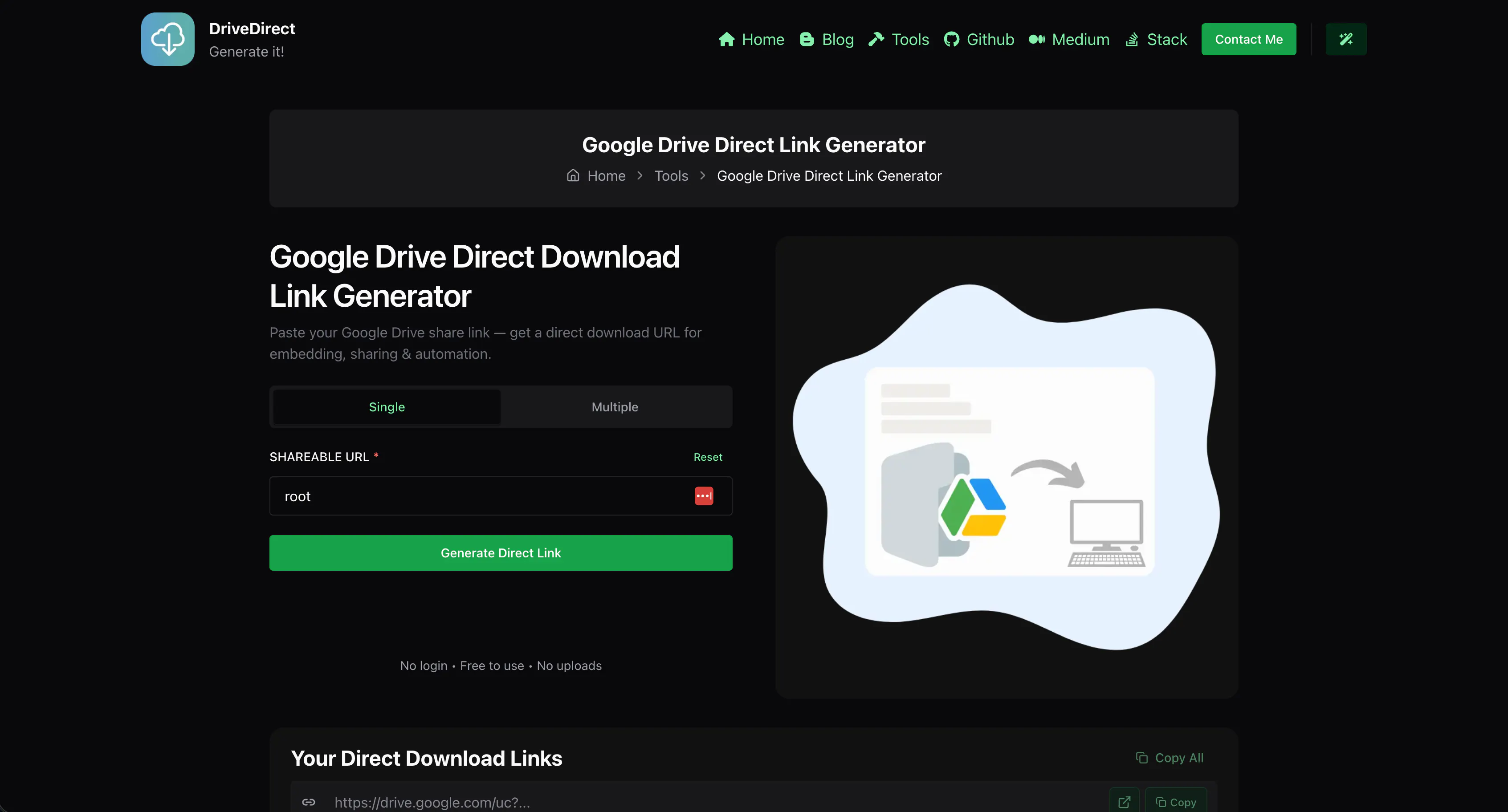Screen dimensions: 1508x812
Task: Open the Medium link
Action: tap(1069, 39)
